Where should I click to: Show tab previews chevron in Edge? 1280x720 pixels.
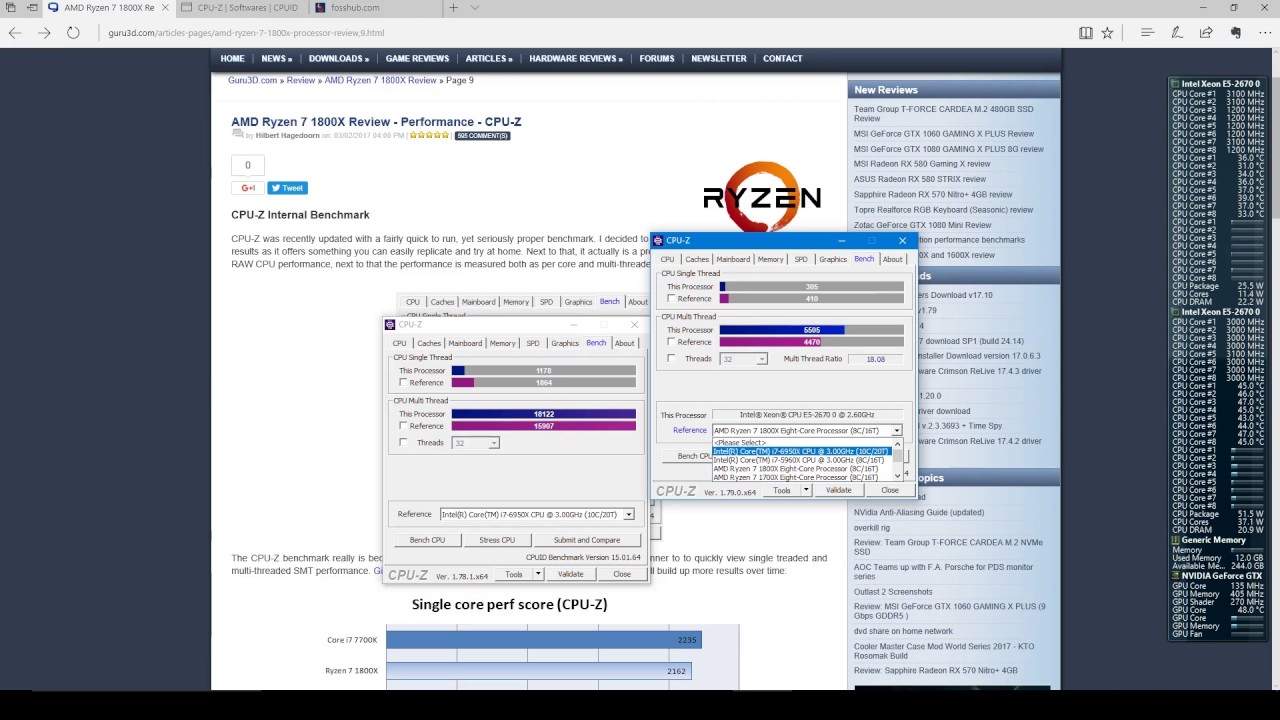tap(475, 8)
